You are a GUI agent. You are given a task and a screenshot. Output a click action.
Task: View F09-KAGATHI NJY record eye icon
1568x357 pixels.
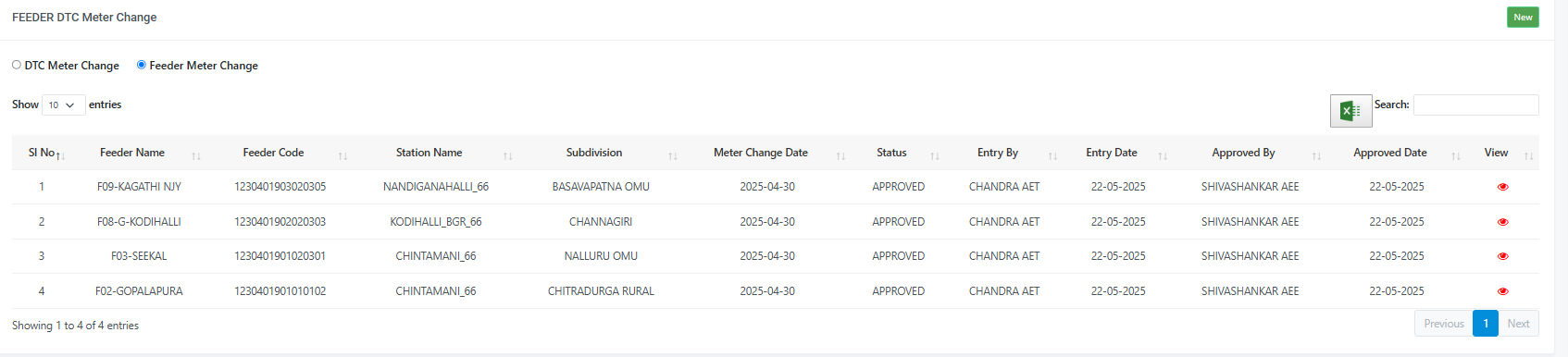click(x=1502, y=187)
